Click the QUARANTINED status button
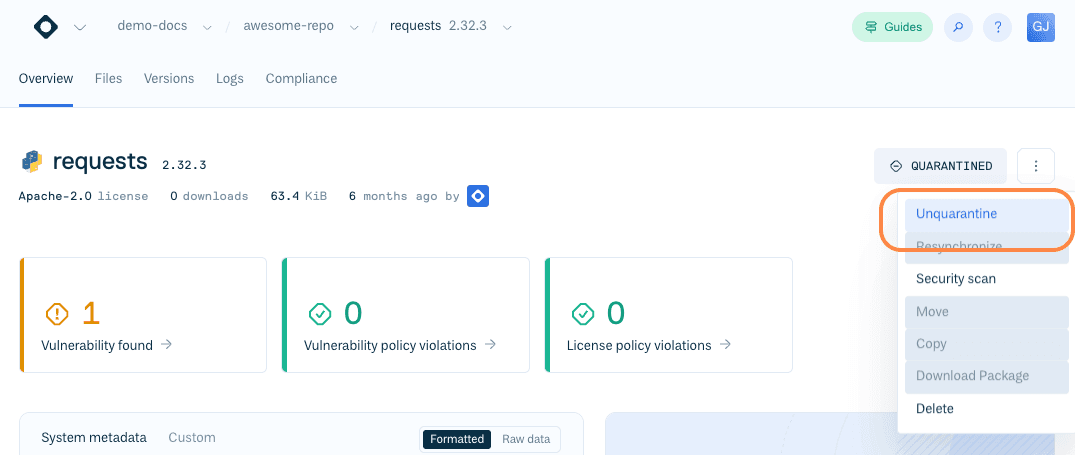The height and width of the screenshot is (455, 1075). tap(940, 166)
